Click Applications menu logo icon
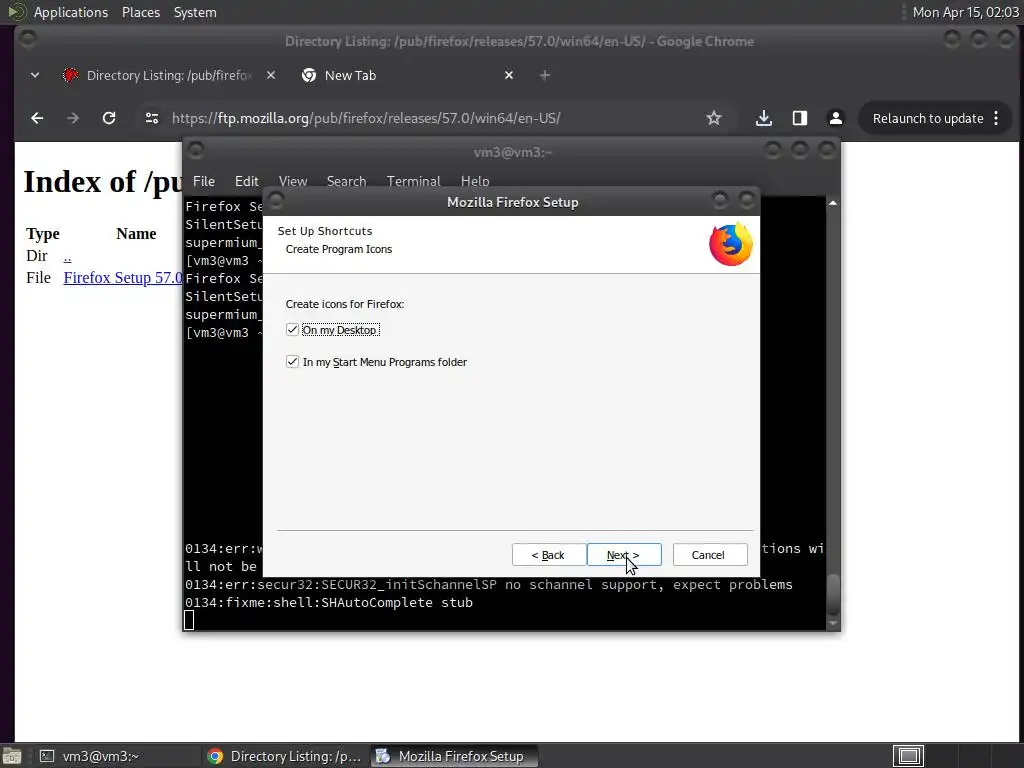Viewport: 1024px width, 768px height. click(x=16, y=12)
